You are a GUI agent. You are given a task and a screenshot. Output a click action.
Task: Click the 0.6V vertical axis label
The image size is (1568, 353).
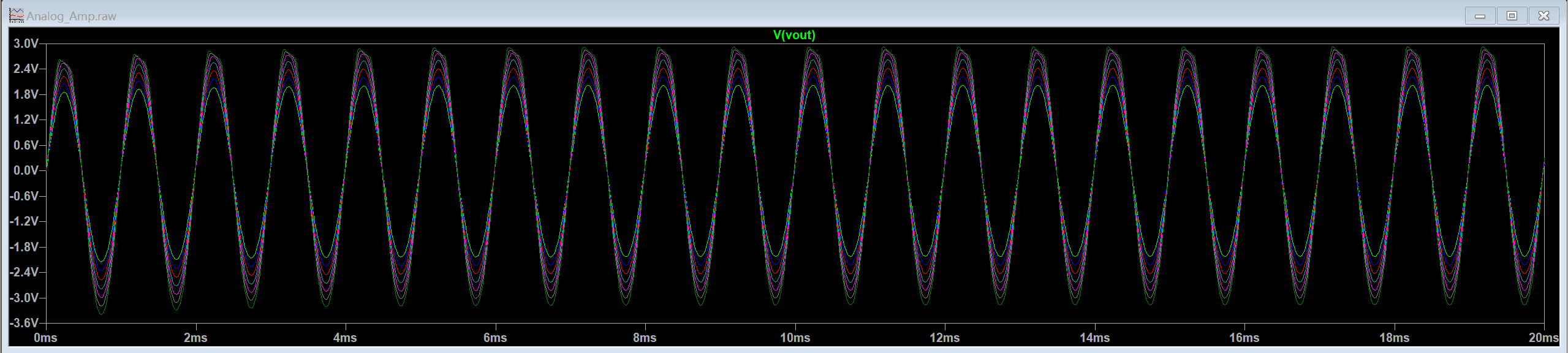[26, 145]
